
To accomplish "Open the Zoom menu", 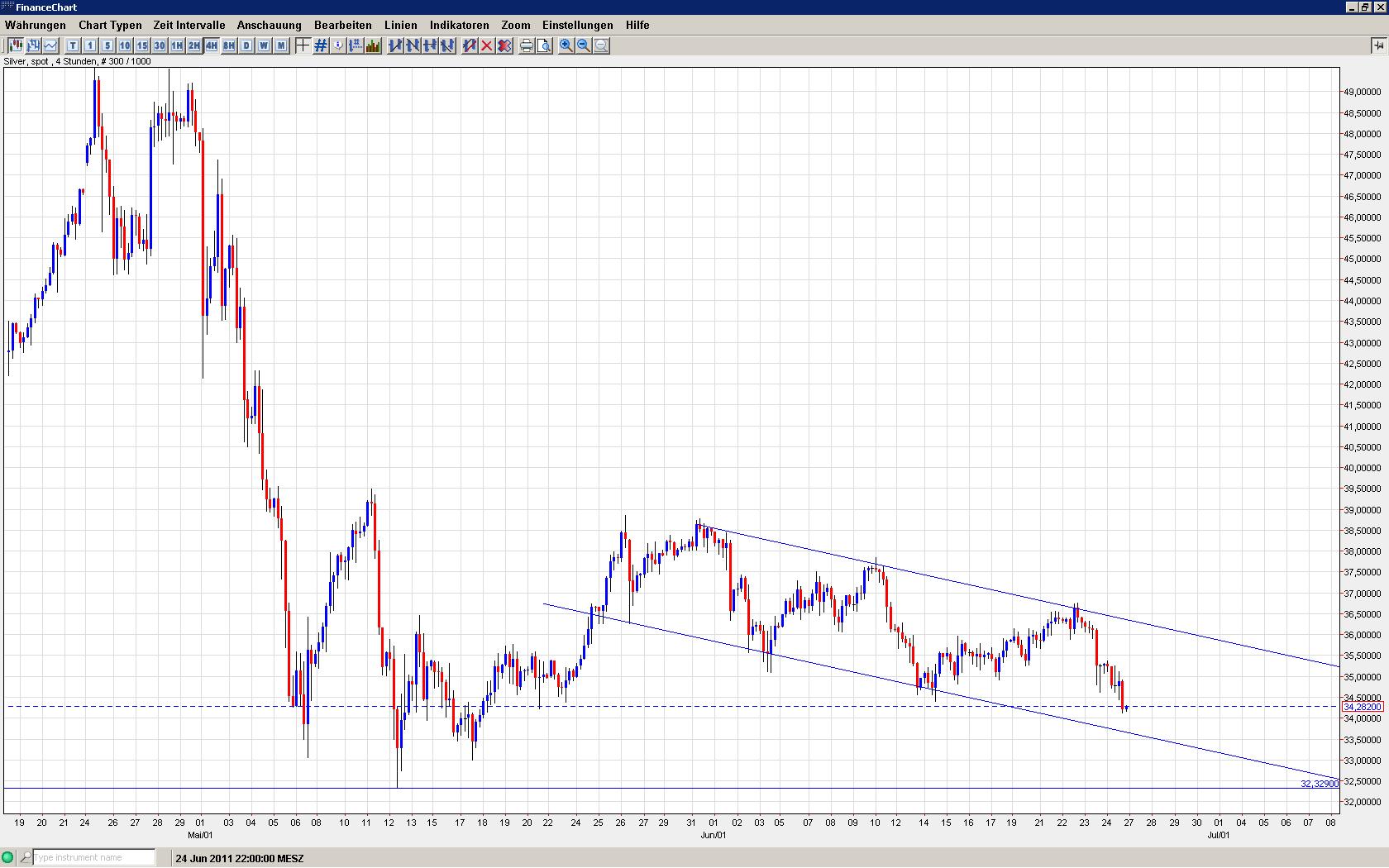I will click(x=516, y=25).
